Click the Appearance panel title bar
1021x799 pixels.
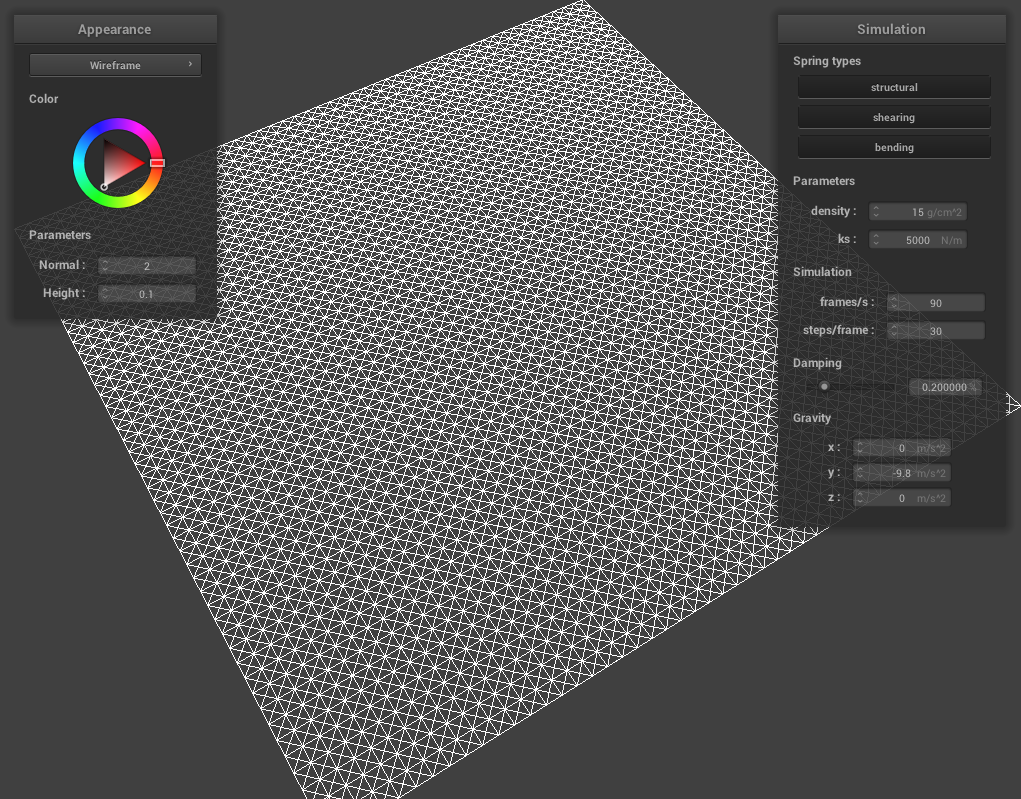click(115, 29)
